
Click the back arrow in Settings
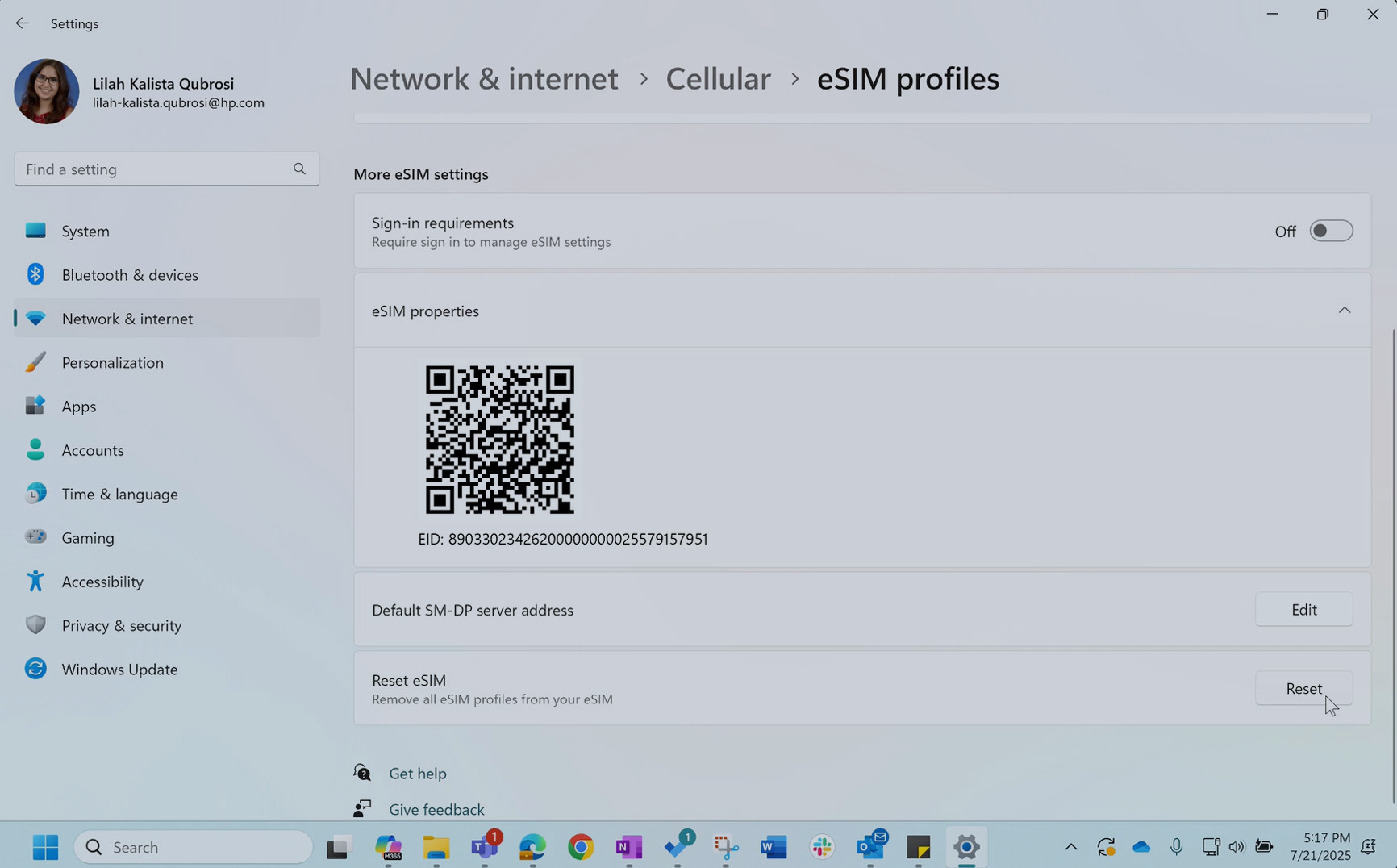click(22, 23)
